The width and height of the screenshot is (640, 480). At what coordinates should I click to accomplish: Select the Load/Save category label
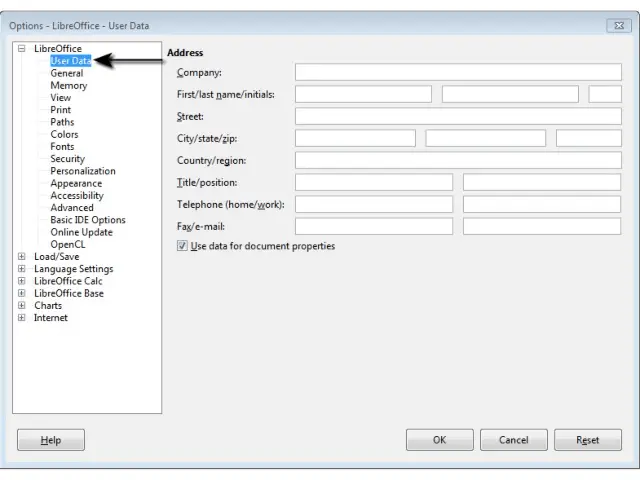click(57, 257)
